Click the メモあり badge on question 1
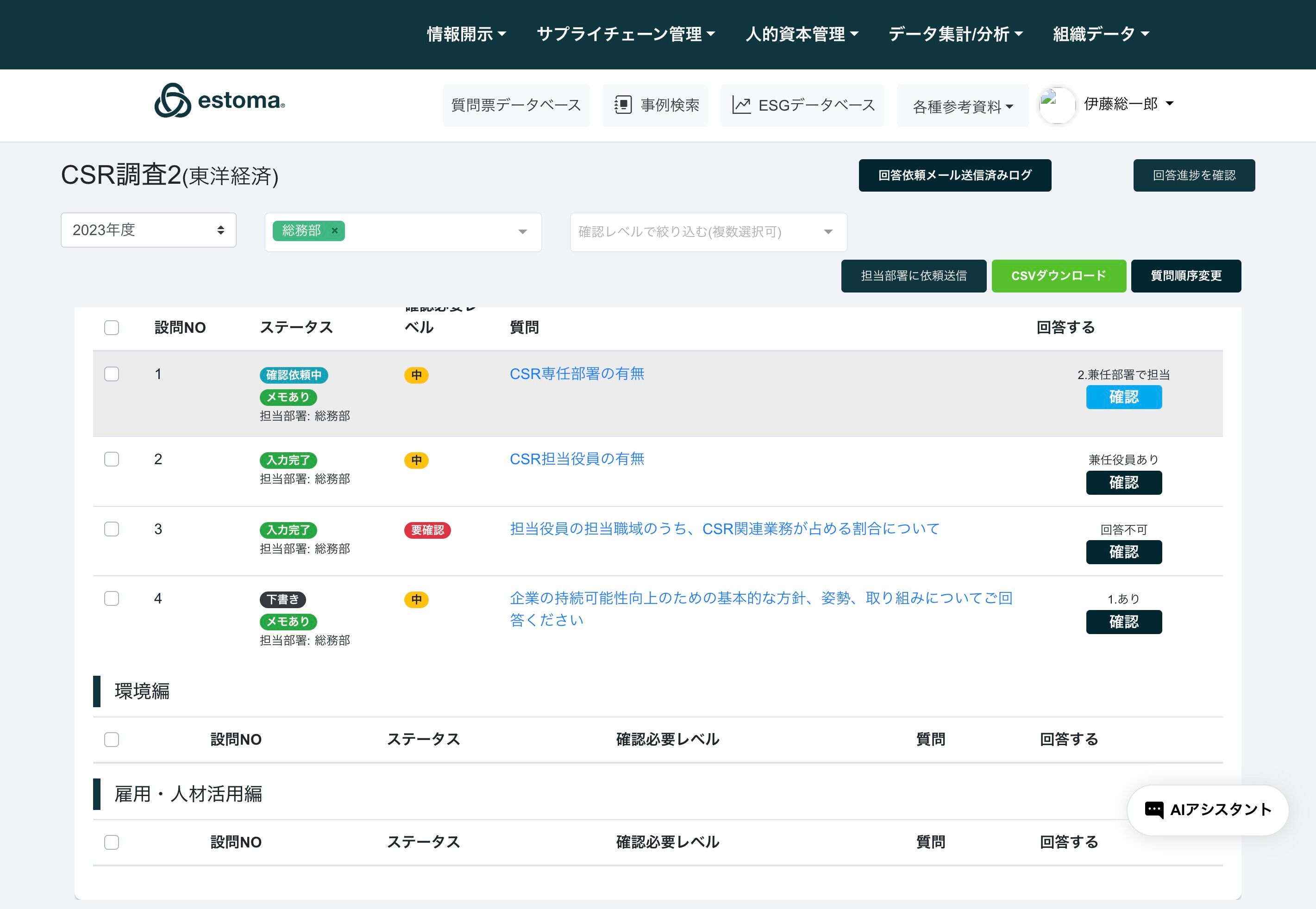 (288, 397)
